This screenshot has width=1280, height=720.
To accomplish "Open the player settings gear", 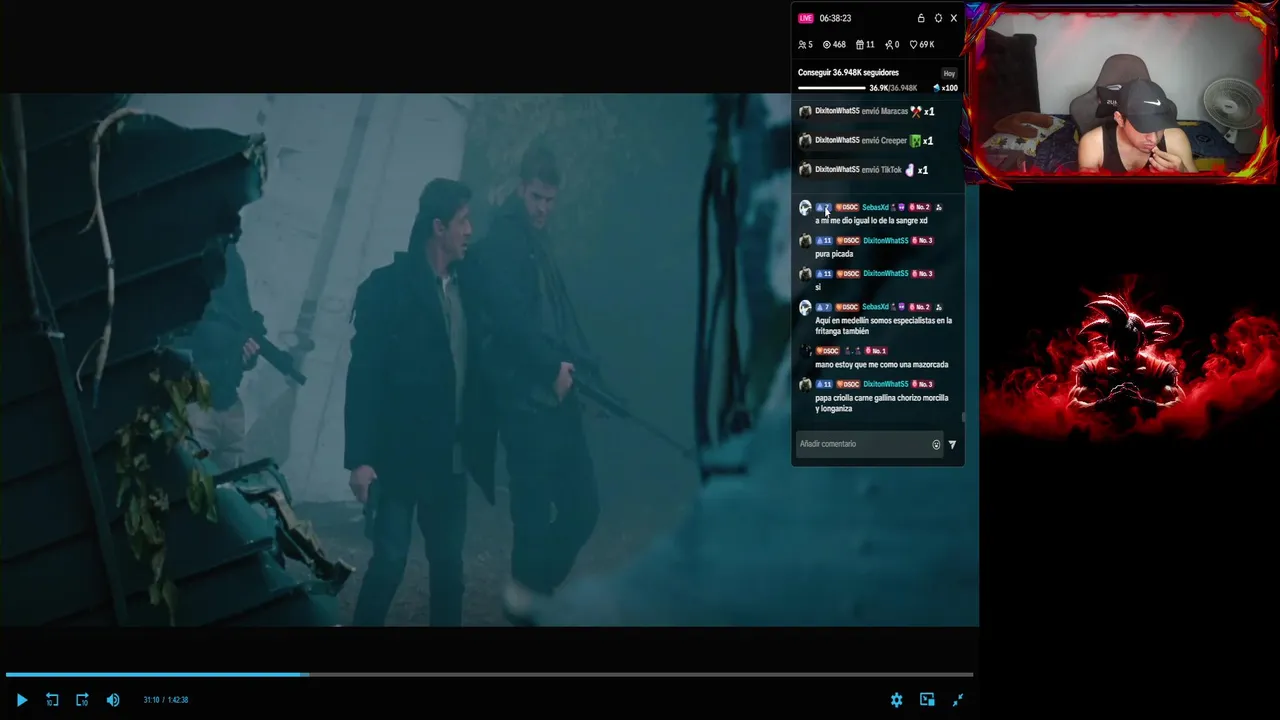I will 896,700.
